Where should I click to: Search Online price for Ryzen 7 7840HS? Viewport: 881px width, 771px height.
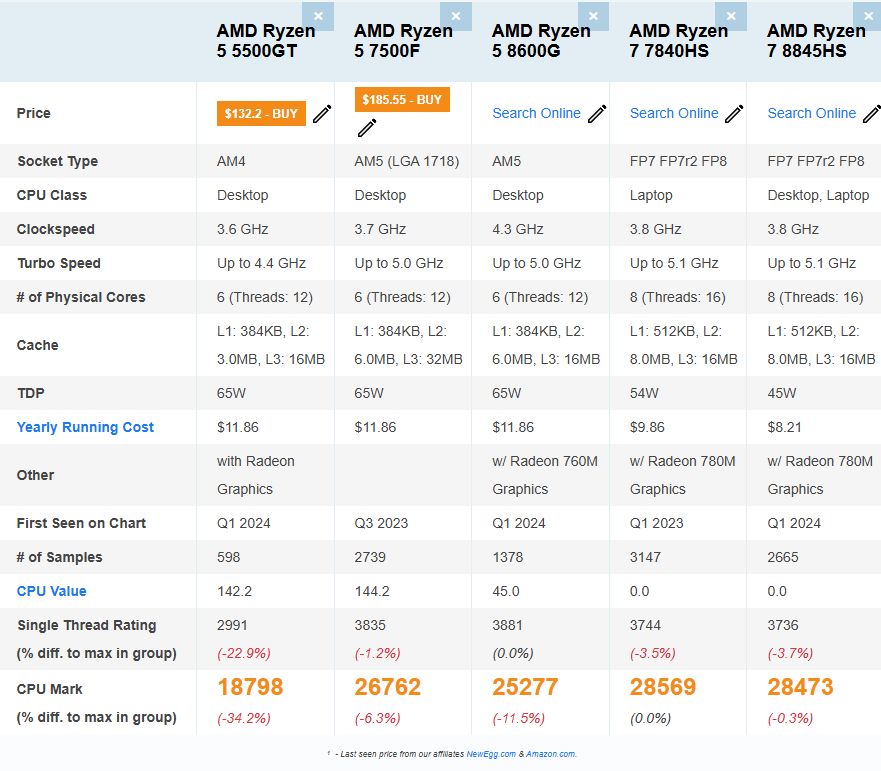click(x=674, y=114)
